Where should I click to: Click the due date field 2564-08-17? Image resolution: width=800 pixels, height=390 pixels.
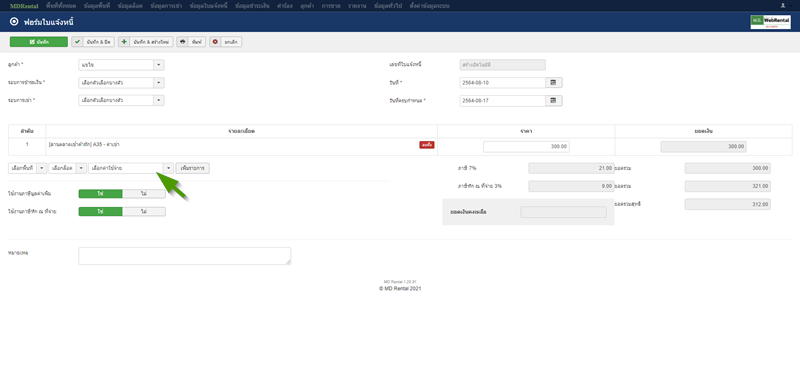tap(503, 101)
